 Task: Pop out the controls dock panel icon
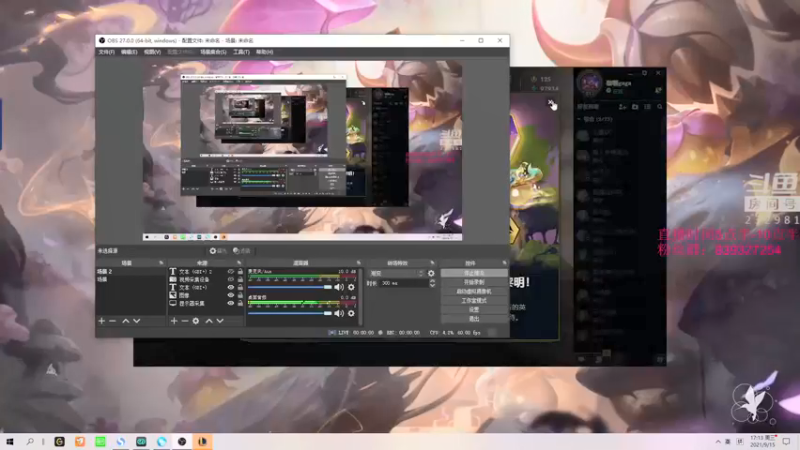click(505, 263)
